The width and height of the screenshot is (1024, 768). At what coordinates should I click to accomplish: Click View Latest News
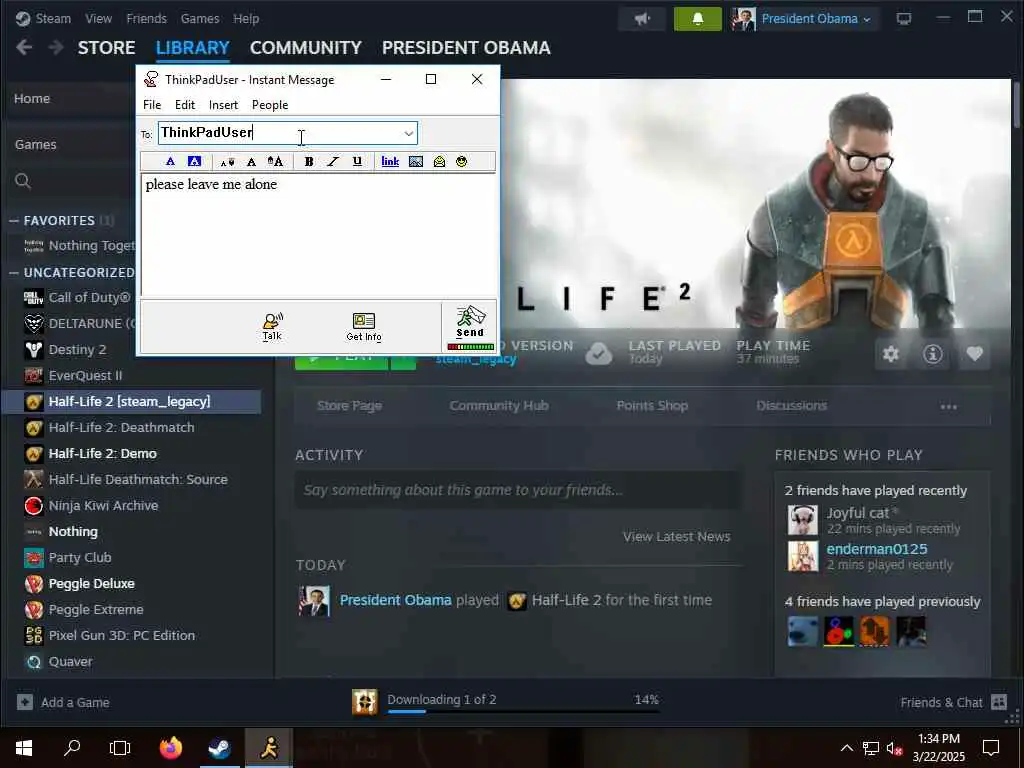(x=677, y=537)
